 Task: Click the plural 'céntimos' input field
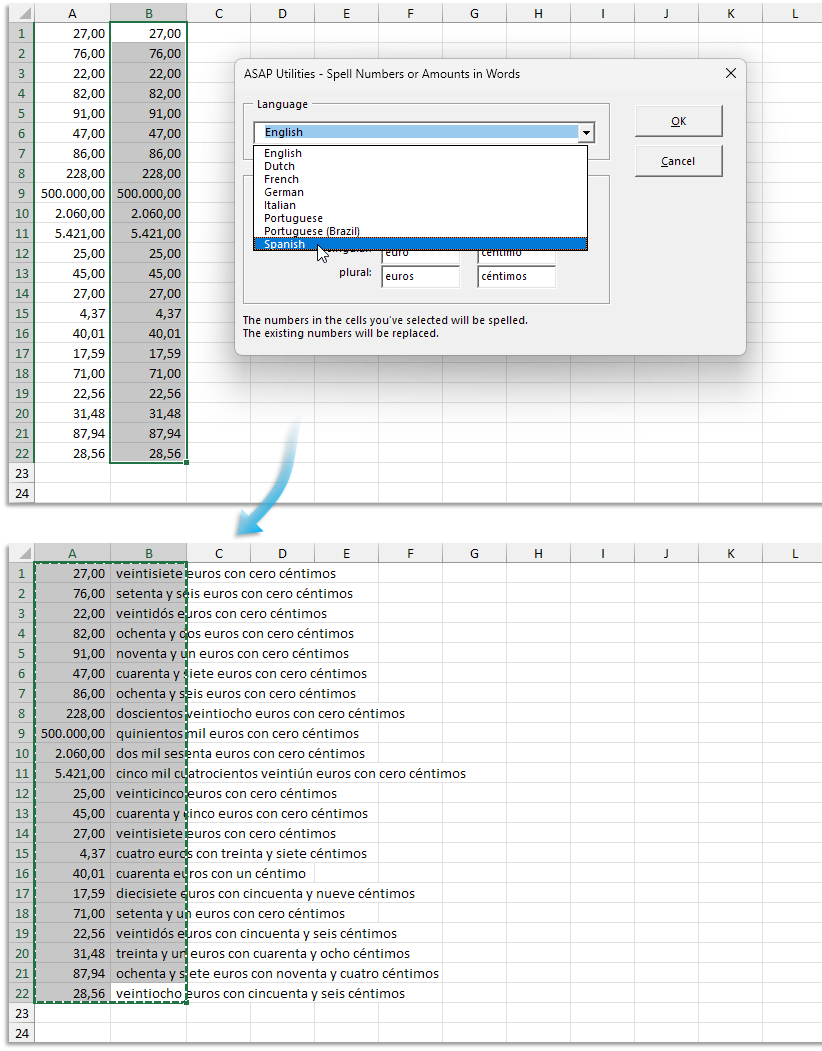[x=516, y=276]
